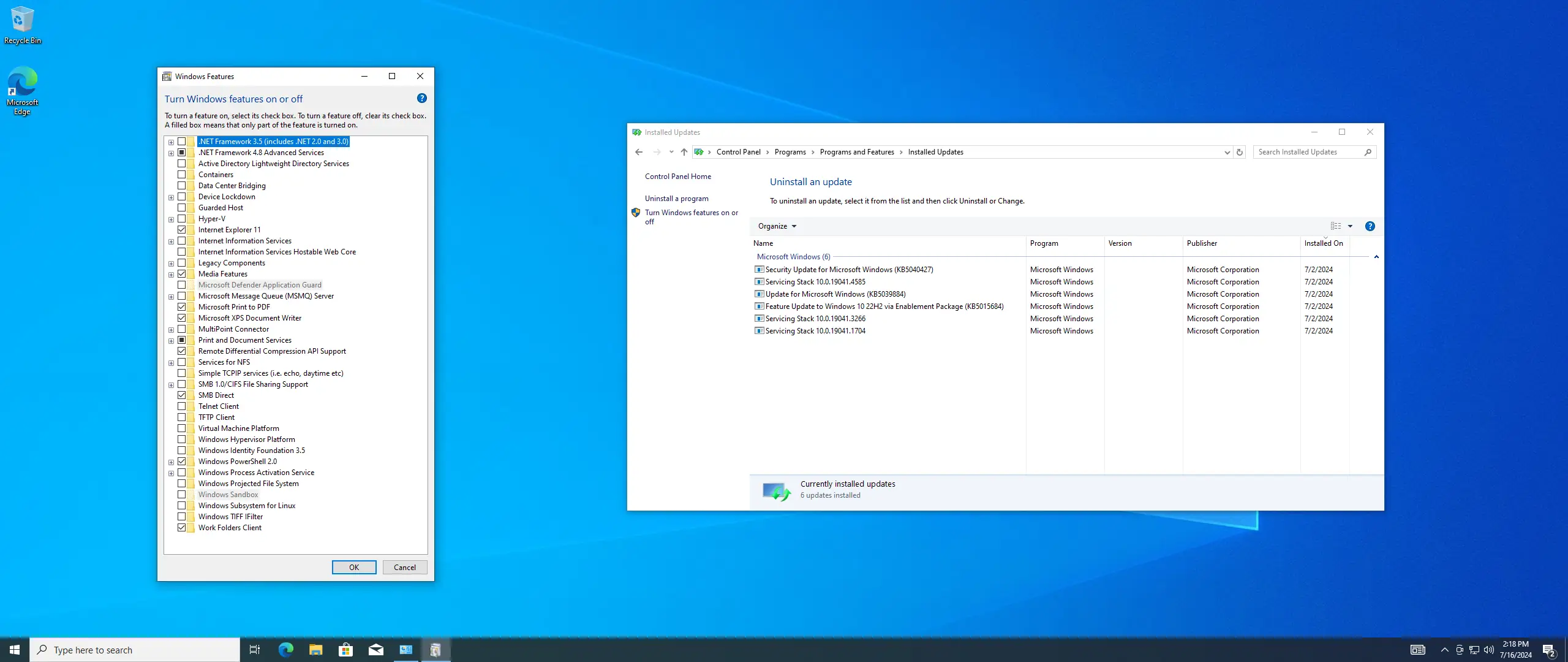The image size is (1568, 662).
Task: Go back using the Installed Updates back arrow
Action: (639, 152)
